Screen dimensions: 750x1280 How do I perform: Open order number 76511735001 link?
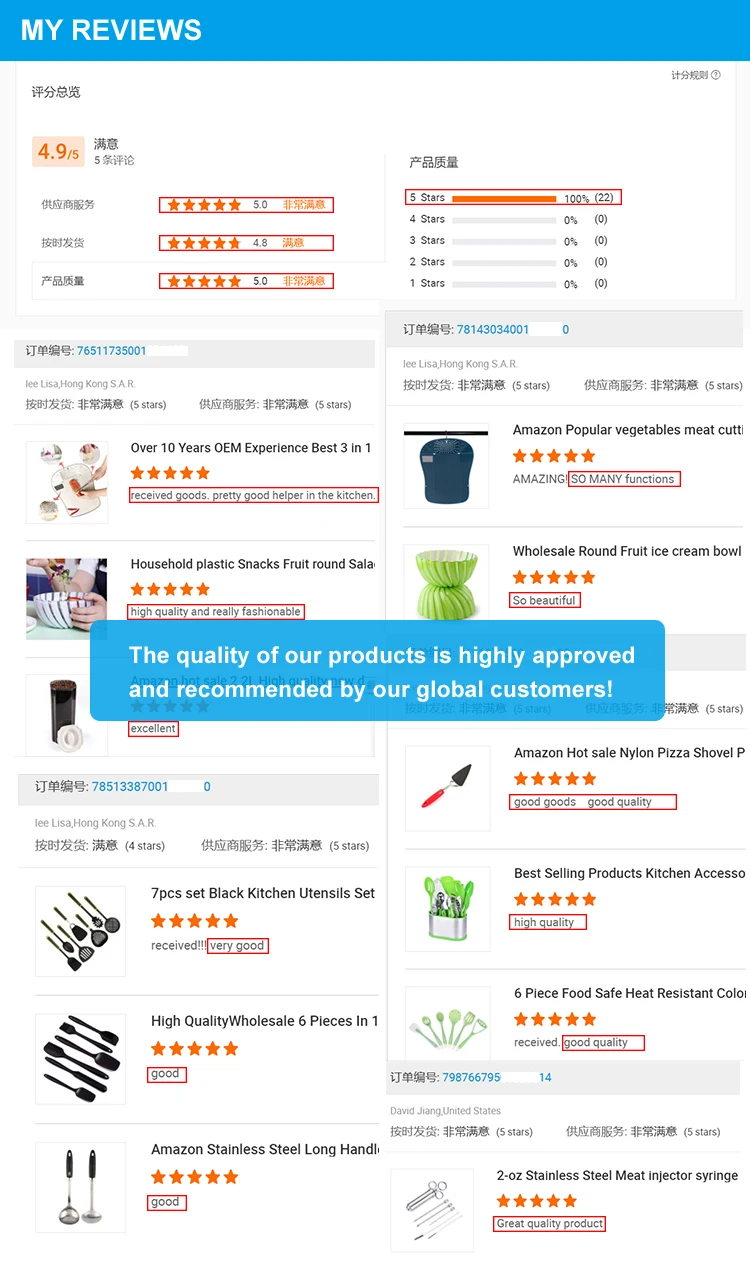coord(111,351)
